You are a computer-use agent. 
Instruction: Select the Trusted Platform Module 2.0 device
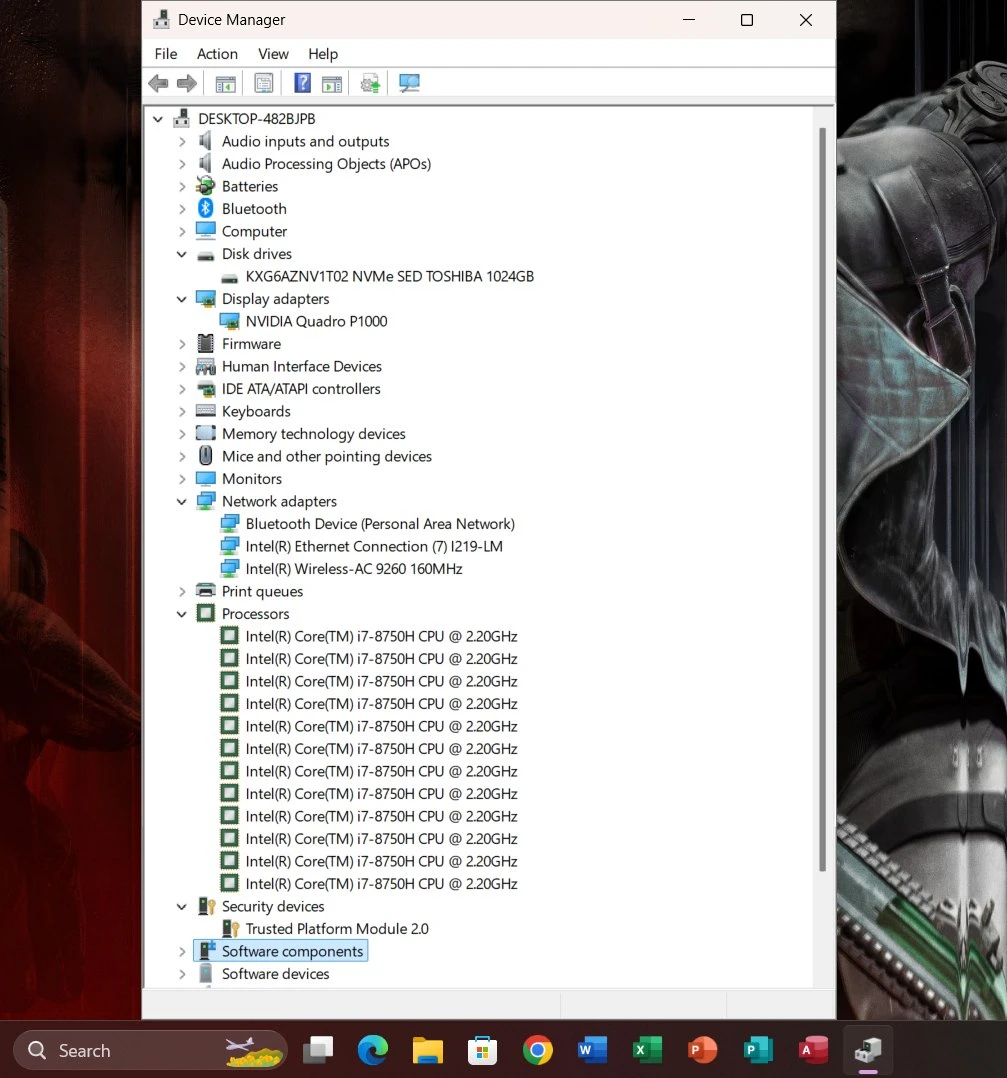[x=336, y=929]
